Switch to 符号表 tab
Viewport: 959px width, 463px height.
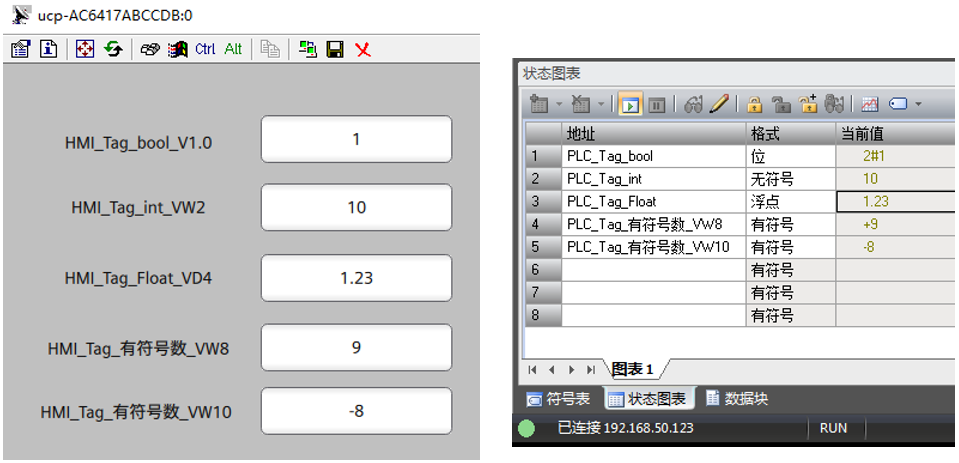[x=559, y=399]
